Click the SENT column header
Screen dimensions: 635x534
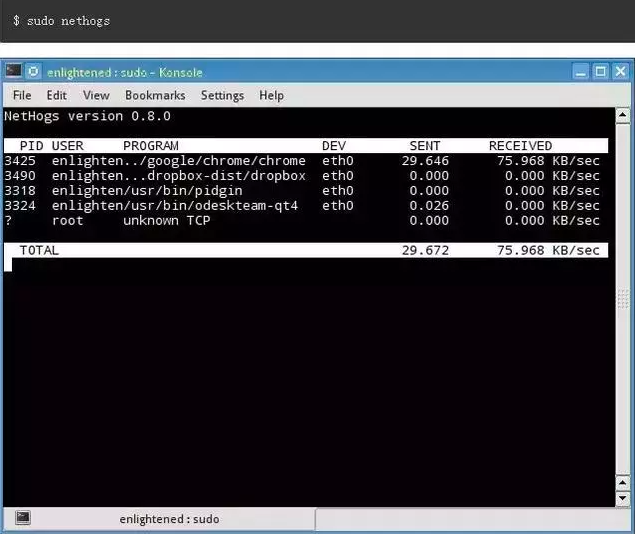425,146
